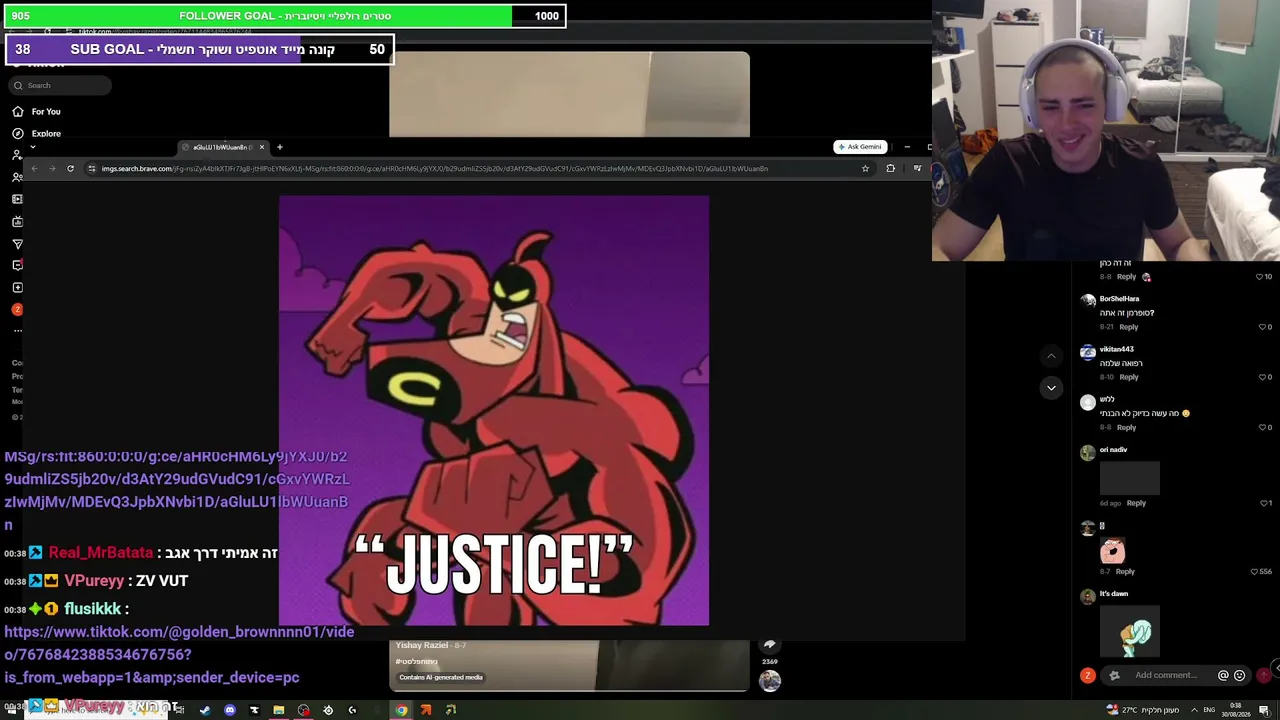Image resolution: width=1280 pixels, height=720 pixels.
Task: Open the golden_brownnnn01 TikTok link in chat
Action: click(x=179, y=654)
